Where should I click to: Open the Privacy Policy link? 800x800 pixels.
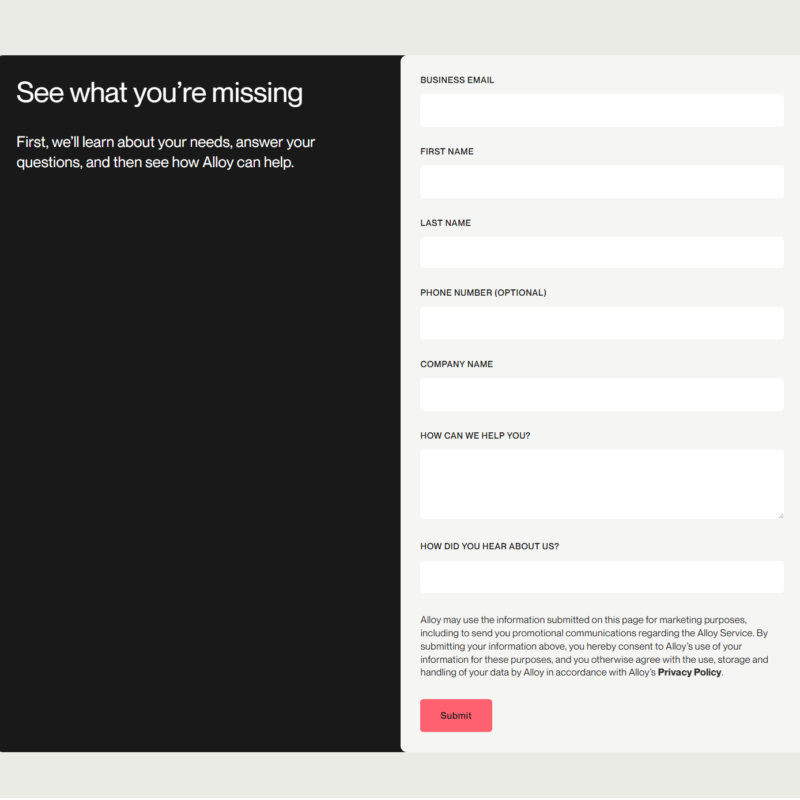pyautogui.click(x=689, y=673)
